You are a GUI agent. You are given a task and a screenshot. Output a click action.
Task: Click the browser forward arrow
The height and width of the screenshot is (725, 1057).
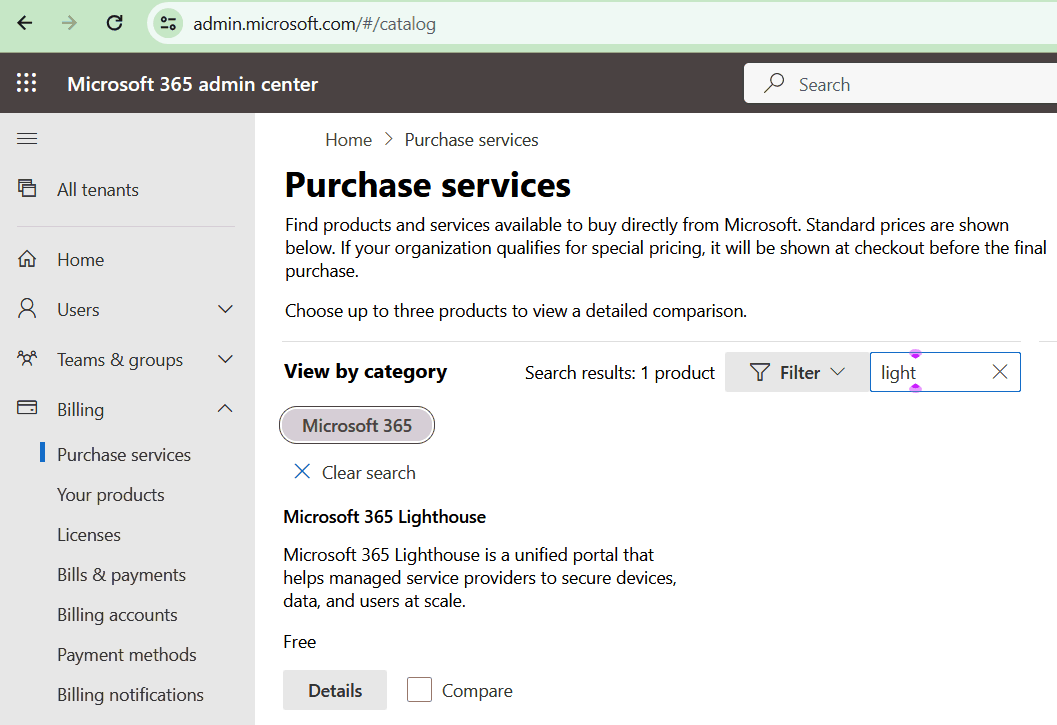(x=69, y=24)
